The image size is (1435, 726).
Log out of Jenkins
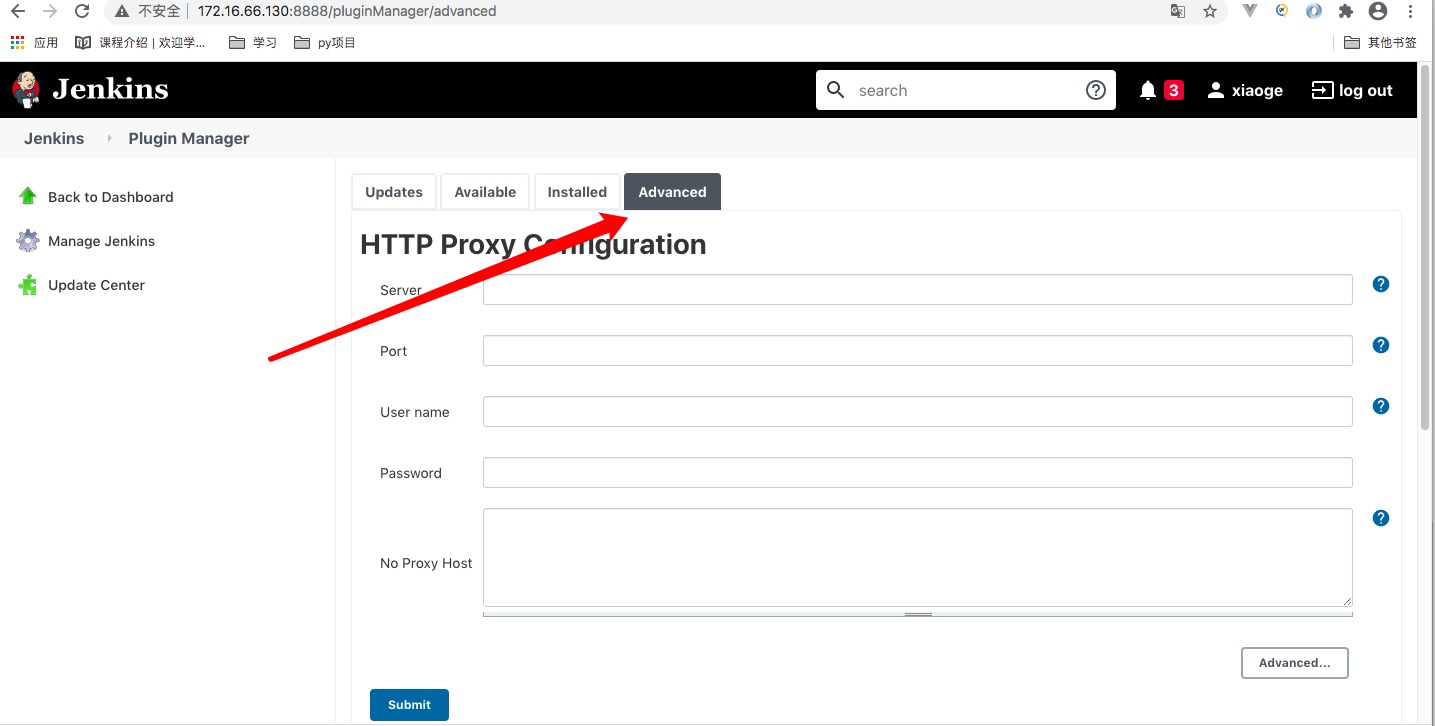pyautogui.click(x=1352, y=90)
